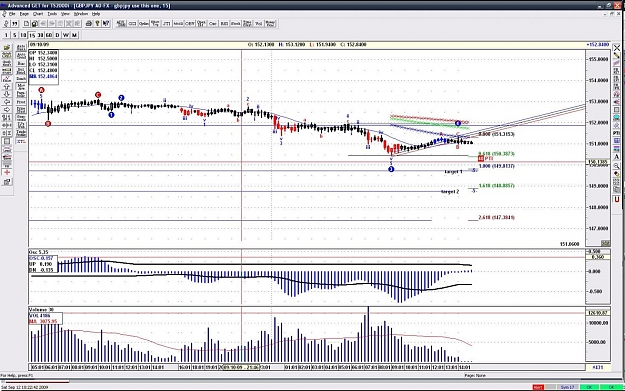
Task: Select the 5-minute timeframe button
Action: click(x=15, y=35)
